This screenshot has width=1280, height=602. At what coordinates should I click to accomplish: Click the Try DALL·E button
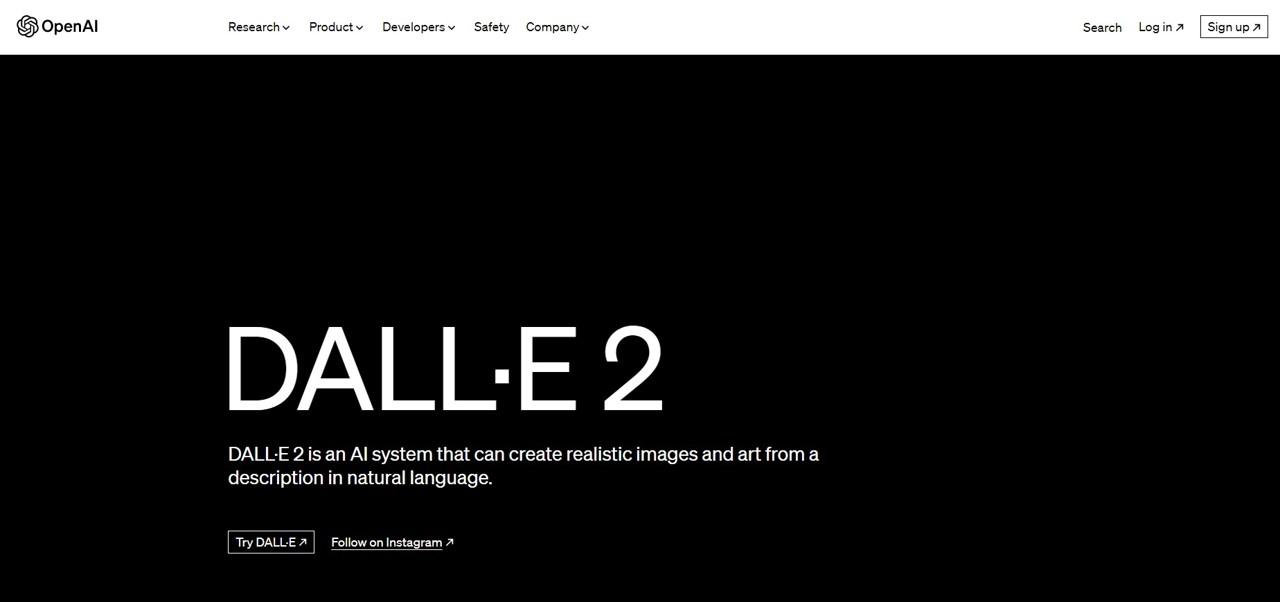click(271, 542)
